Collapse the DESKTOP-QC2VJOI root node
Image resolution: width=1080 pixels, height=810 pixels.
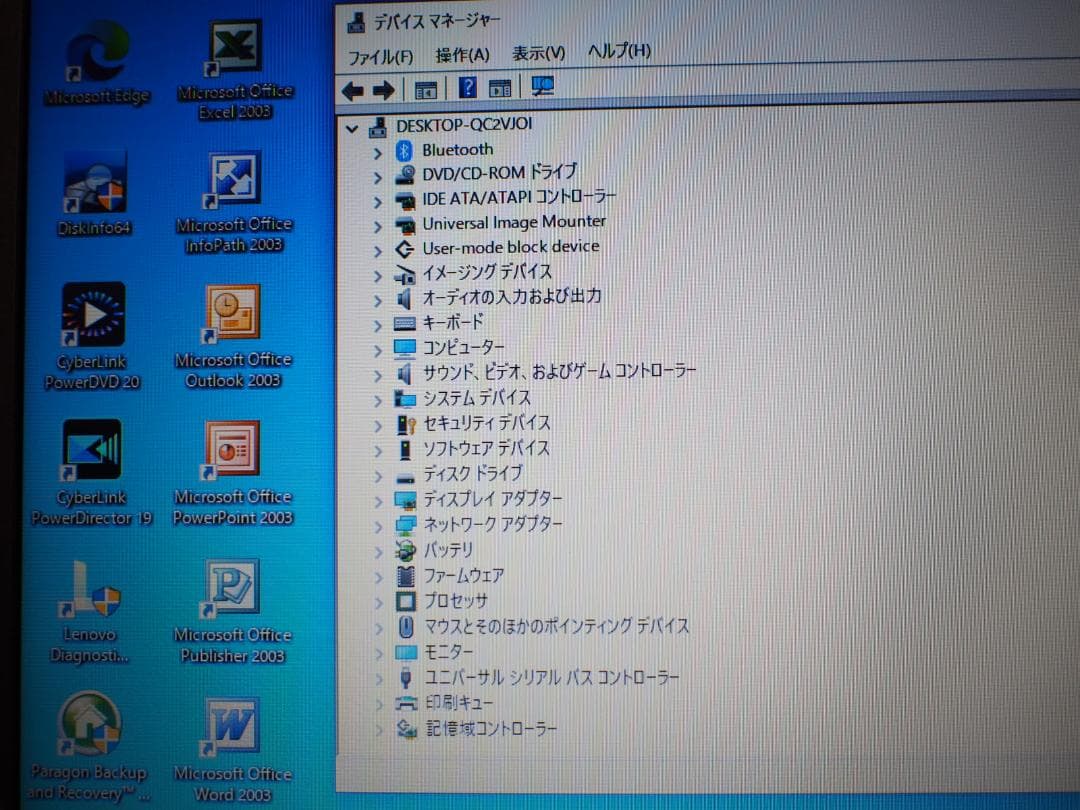tap(352, 128)
